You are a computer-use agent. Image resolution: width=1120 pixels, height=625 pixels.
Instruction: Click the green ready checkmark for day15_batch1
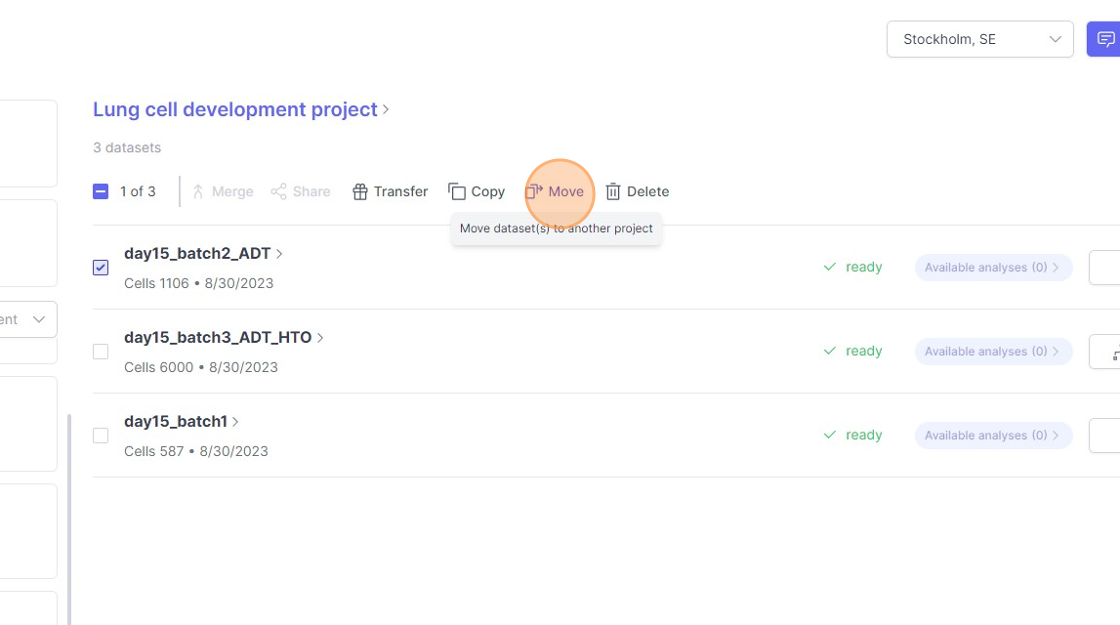click(830, 435)
